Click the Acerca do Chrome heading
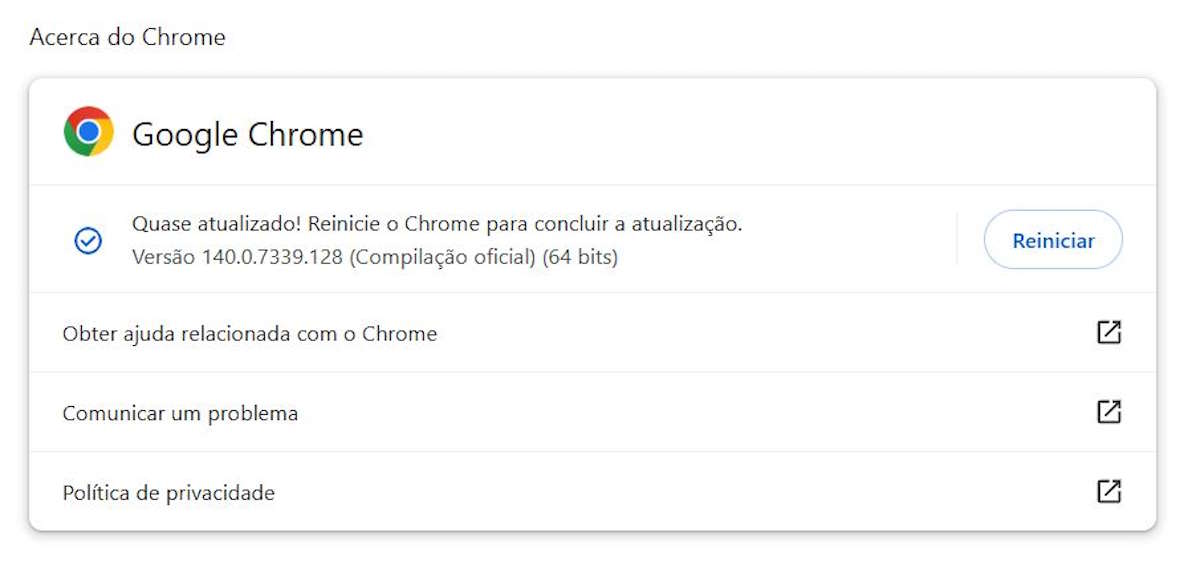Image resolution: width=1200 pixels, height=565 pixels. [127, 38]
